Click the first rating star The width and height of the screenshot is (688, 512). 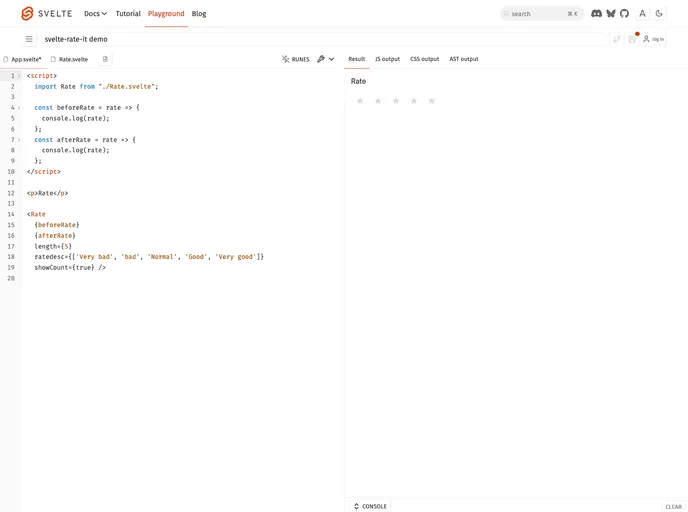[360, 101]
